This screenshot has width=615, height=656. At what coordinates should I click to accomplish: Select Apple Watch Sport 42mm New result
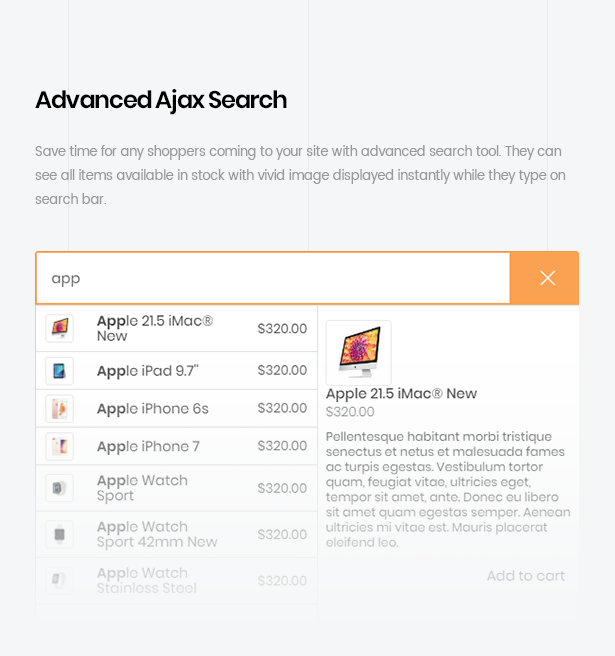(x=157, y=534)
